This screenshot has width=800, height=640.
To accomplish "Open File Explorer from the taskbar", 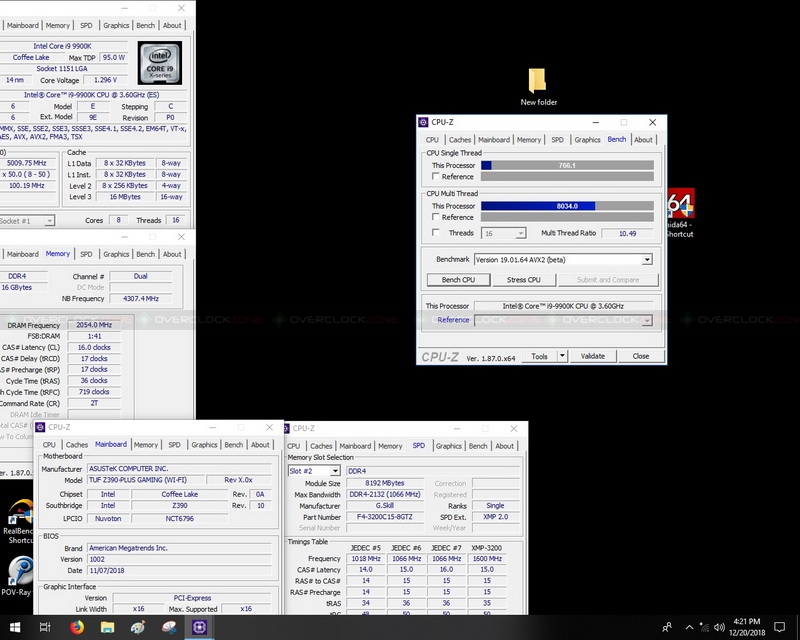I will tap(107, 627).
